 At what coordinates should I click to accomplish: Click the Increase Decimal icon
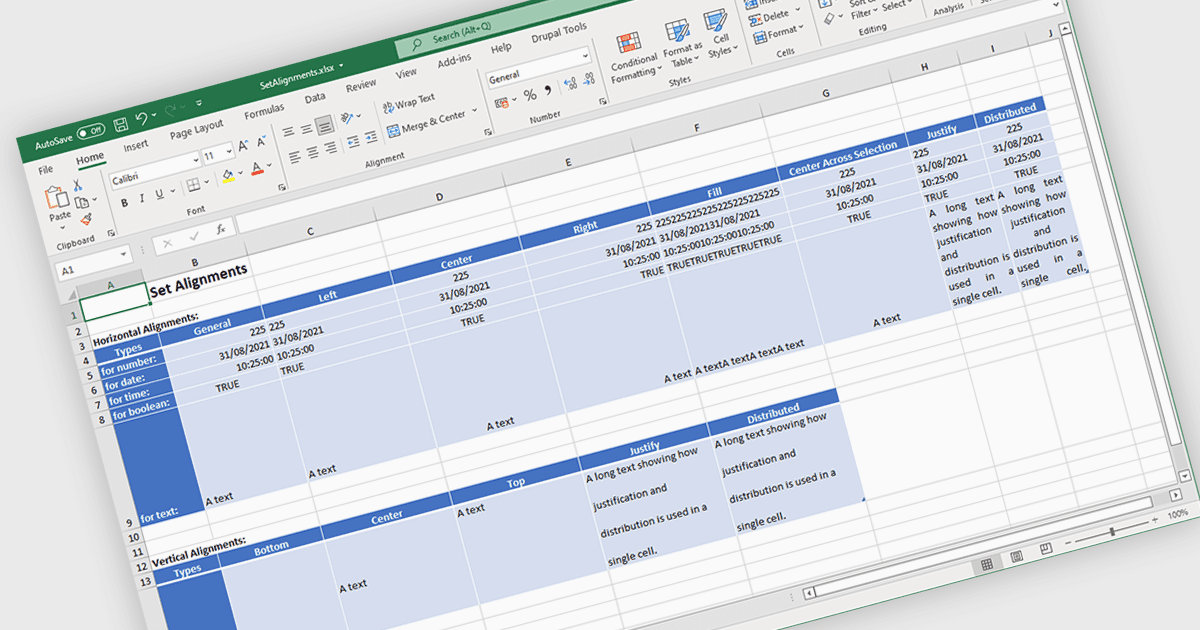(569, 85)
